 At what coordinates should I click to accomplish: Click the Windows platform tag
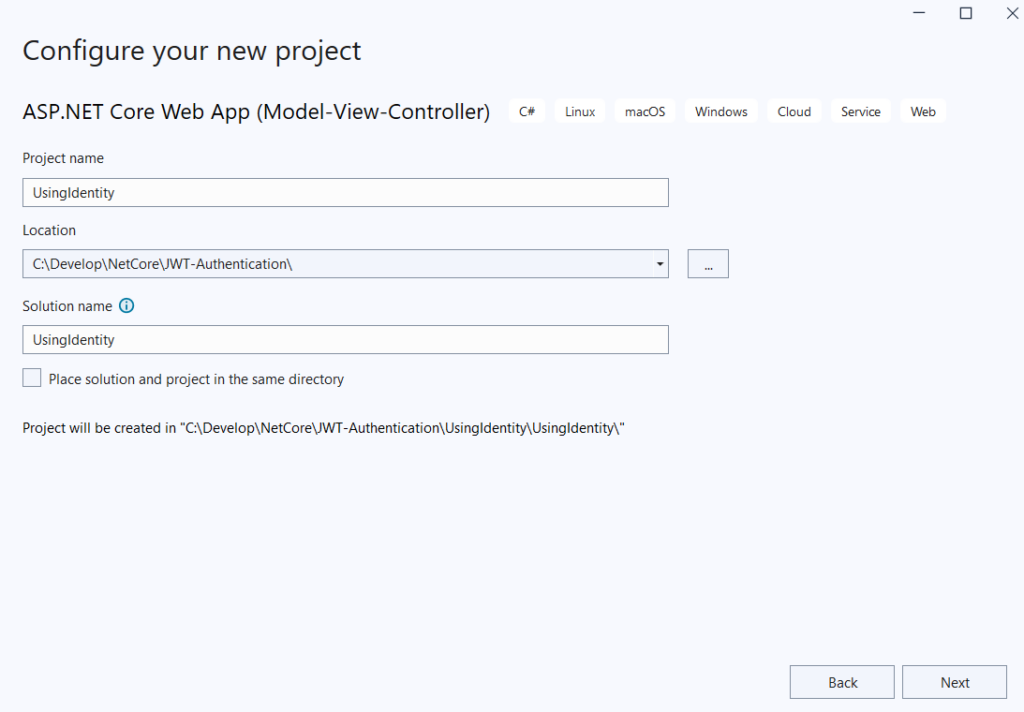point(721,112)
